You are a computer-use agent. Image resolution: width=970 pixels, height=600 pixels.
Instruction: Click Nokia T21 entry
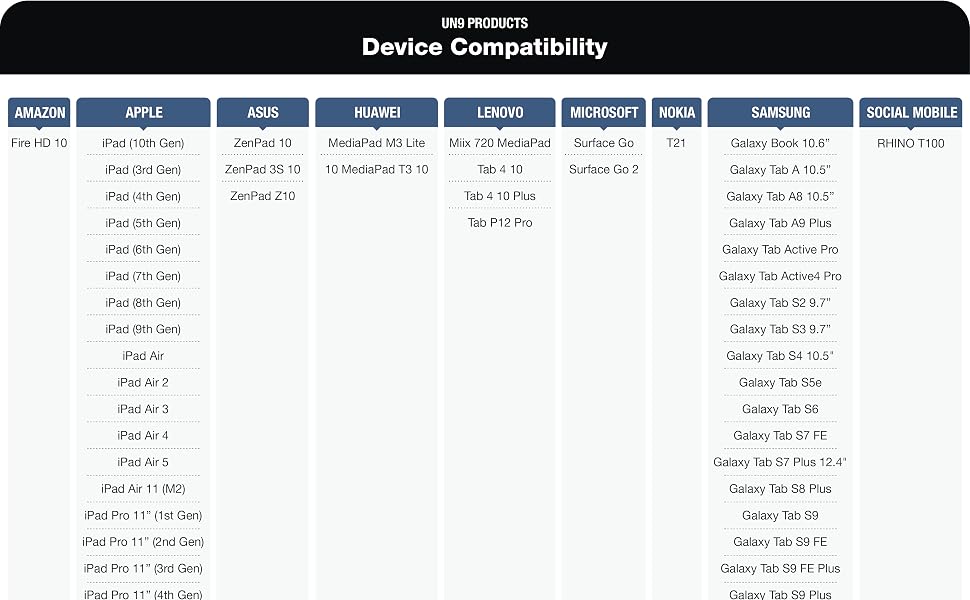pyautogui.click(x=676, y=143)
